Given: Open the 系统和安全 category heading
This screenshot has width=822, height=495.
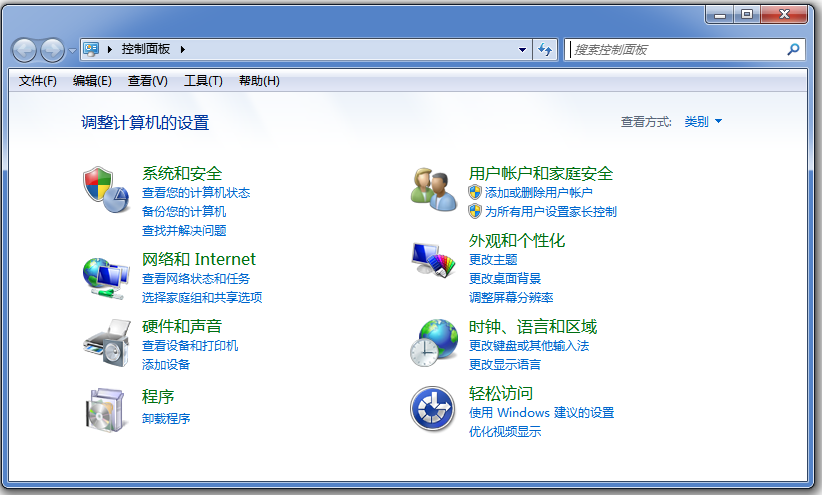Looking at the screenshot, I should tap(182, 174).
